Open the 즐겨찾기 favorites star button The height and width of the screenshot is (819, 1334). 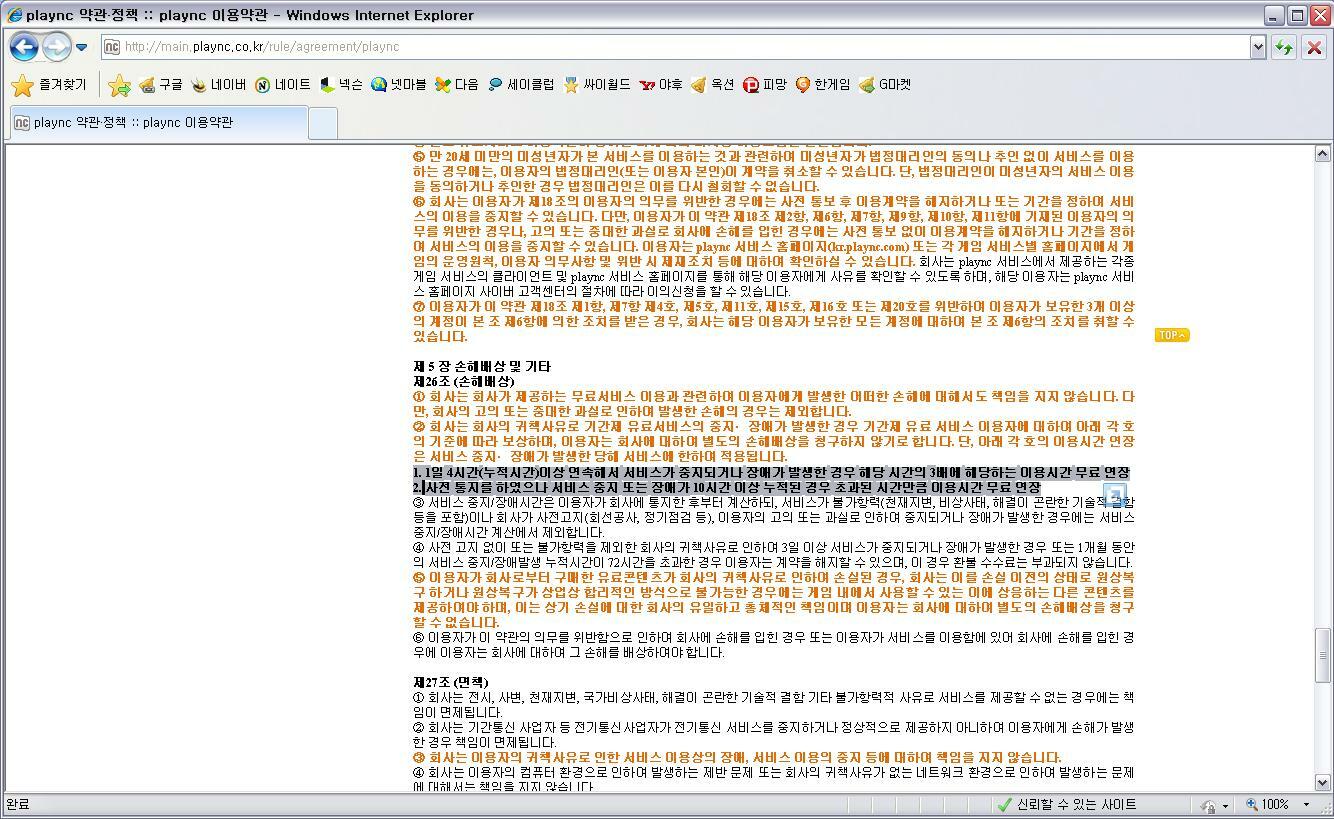50,85
